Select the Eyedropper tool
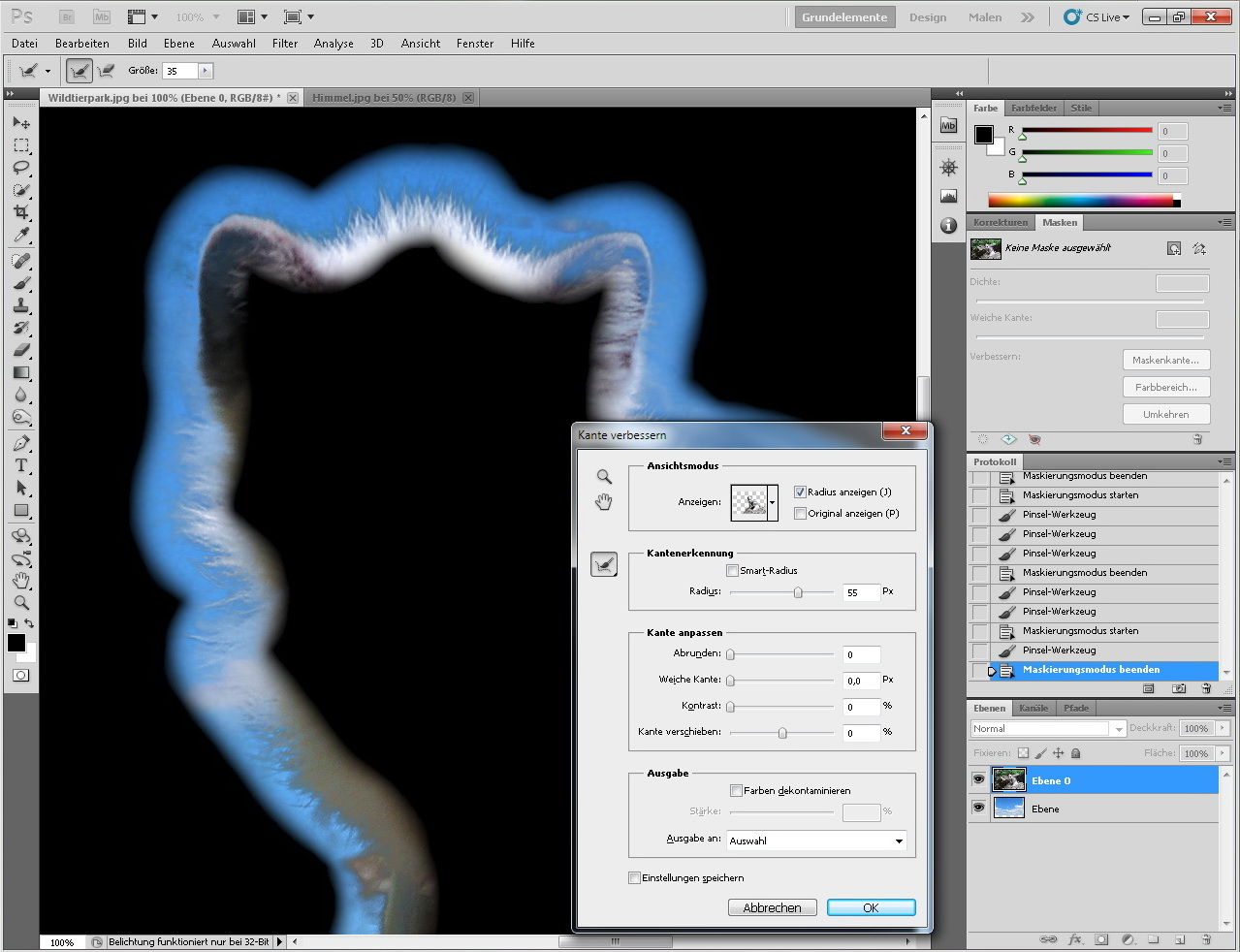The width and height of the screenshot is (1240, 952). click(21, 235)
